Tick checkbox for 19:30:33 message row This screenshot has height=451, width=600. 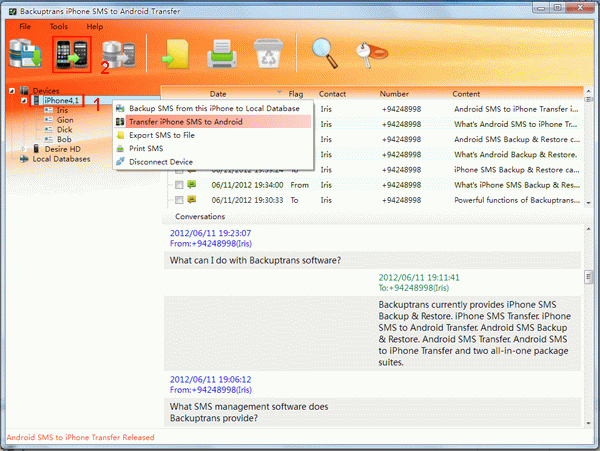click(x=179, y=200)
